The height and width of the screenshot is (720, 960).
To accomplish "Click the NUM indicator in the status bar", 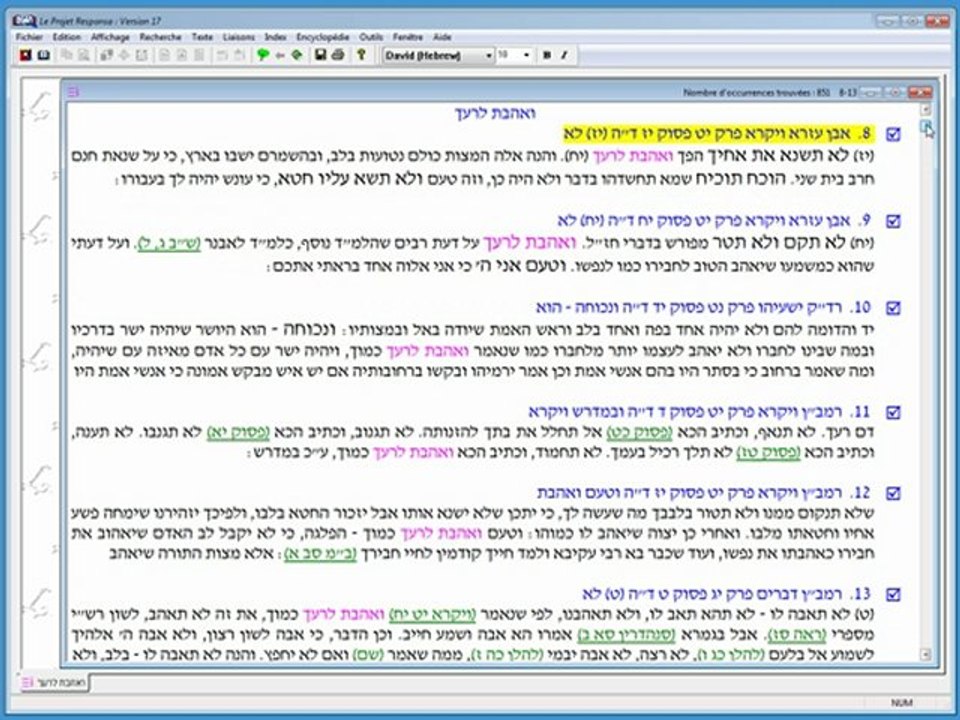I will (x=901, y=703).
